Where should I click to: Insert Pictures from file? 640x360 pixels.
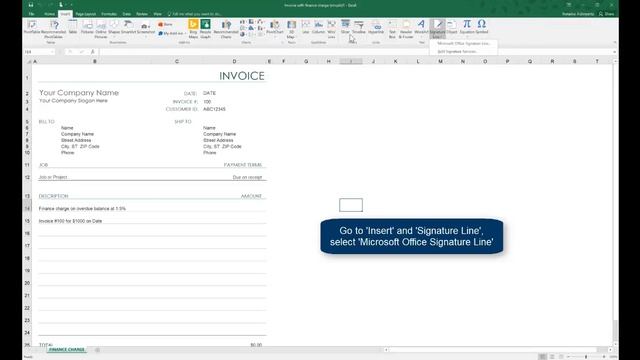87,27
